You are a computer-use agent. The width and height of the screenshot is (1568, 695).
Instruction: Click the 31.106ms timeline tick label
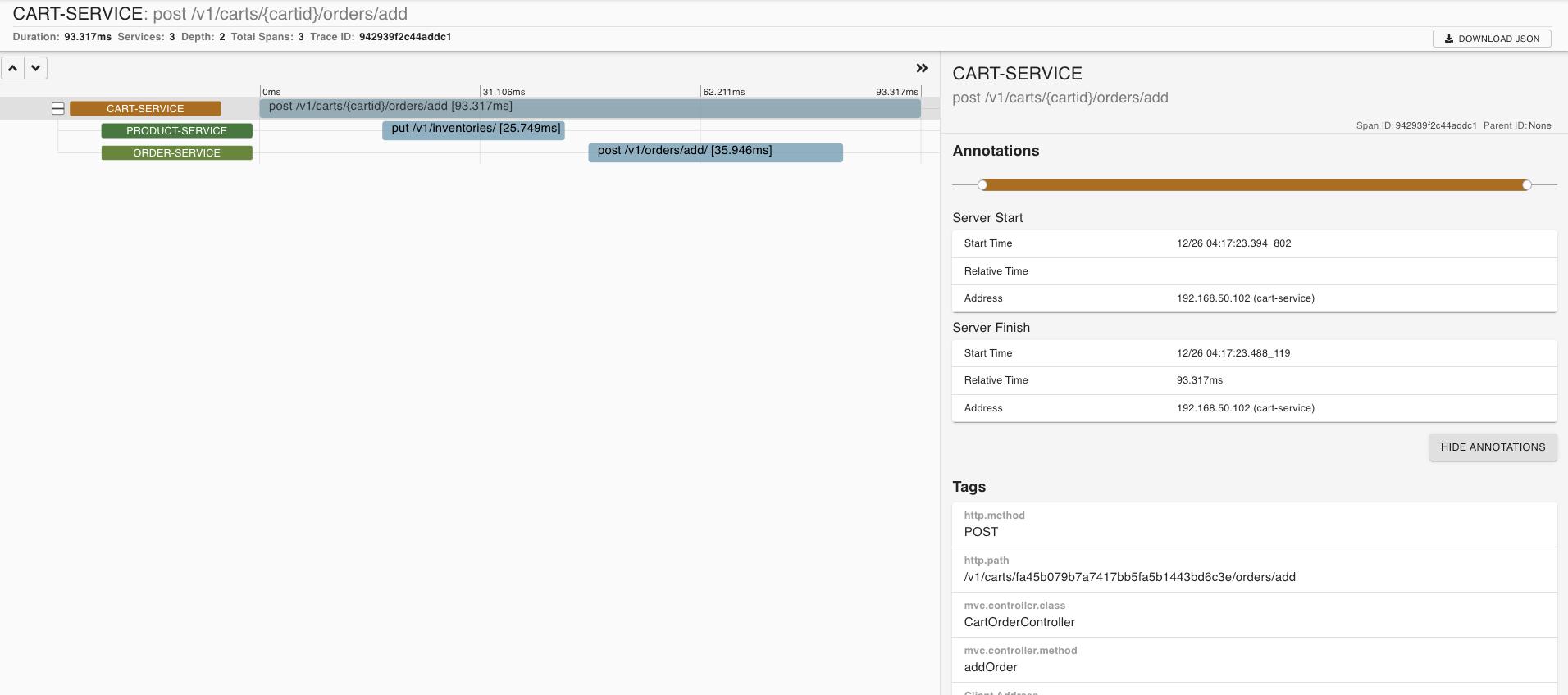point(504,92)
